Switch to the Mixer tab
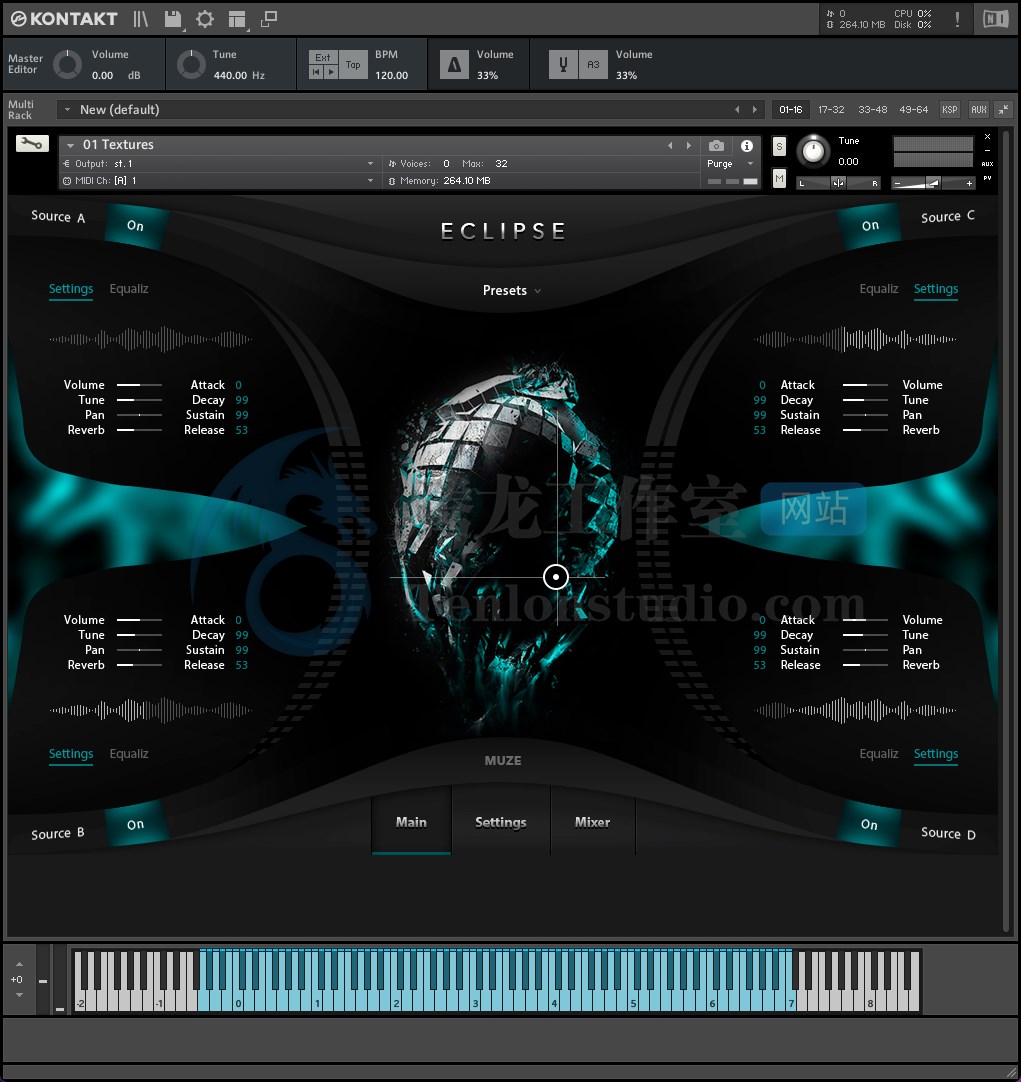Image resolution: width=1021 pixels, height=1082 pixels. point(593,822)
